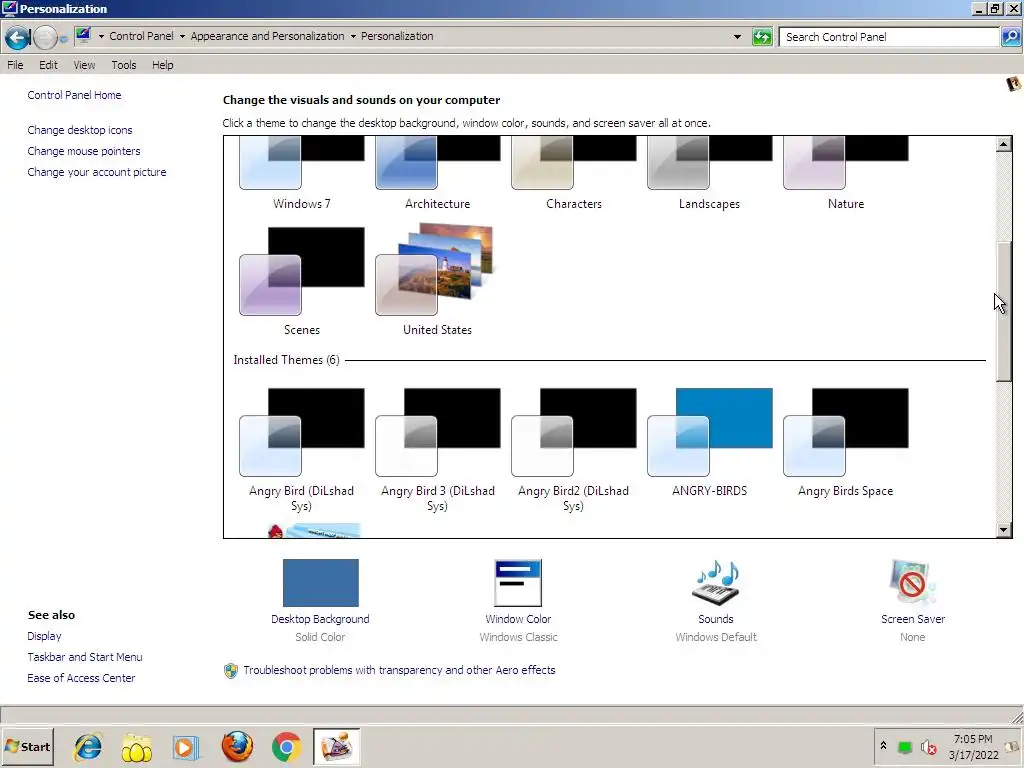
Task: Show hidden tray icons arrow
Action: [884, 746]
